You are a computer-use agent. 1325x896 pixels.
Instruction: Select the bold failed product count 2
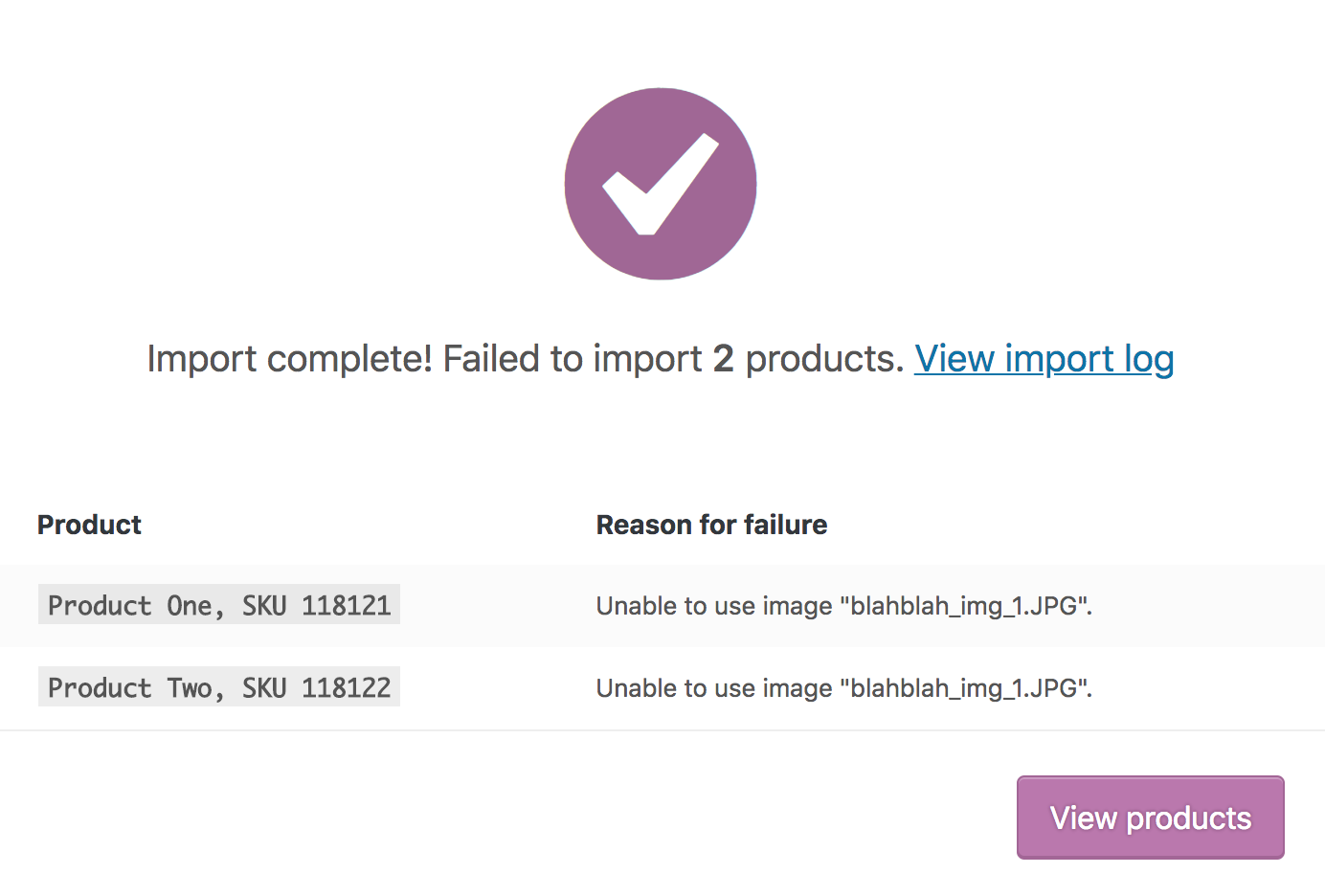725,358
